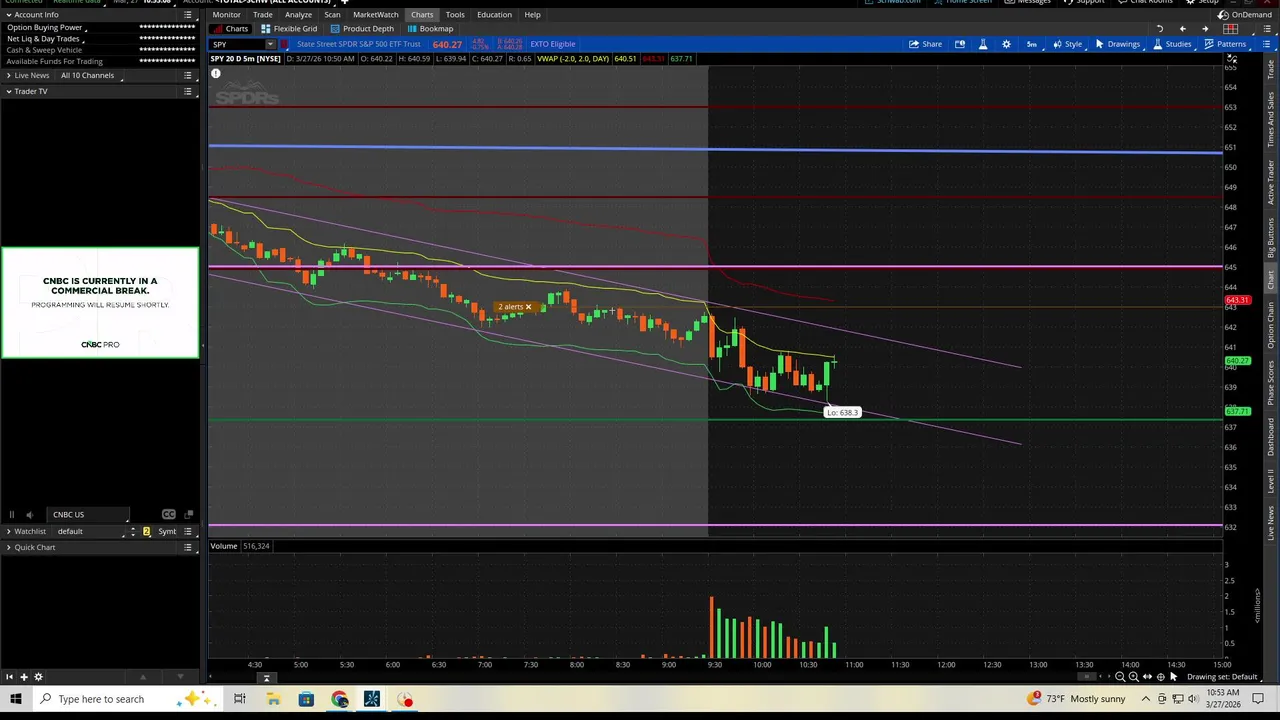Open the Drawing set: Default selector

tap(1222, 677)
